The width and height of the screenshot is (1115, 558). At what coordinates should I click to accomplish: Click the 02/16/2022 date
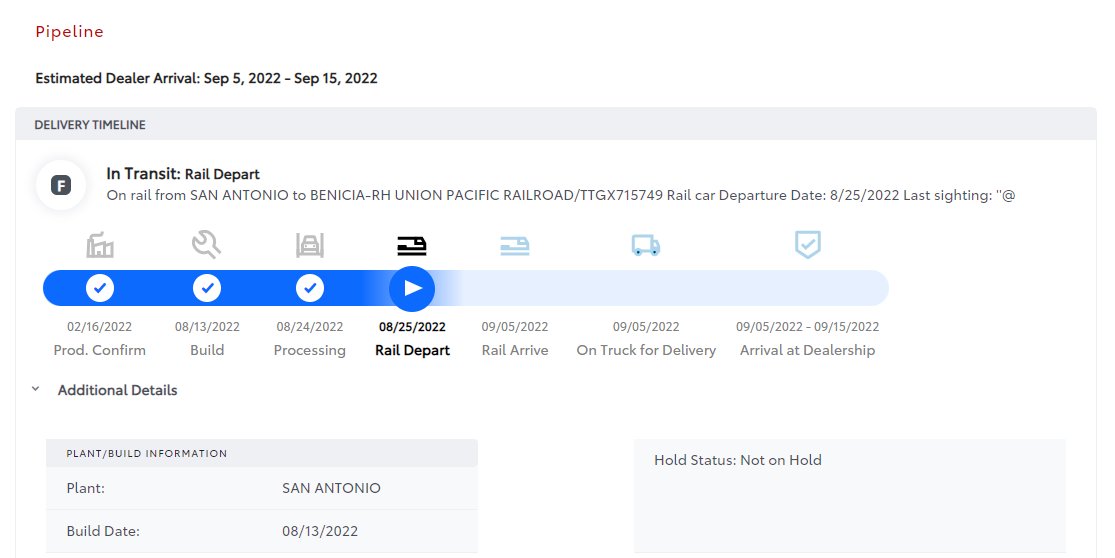[100, 327]
